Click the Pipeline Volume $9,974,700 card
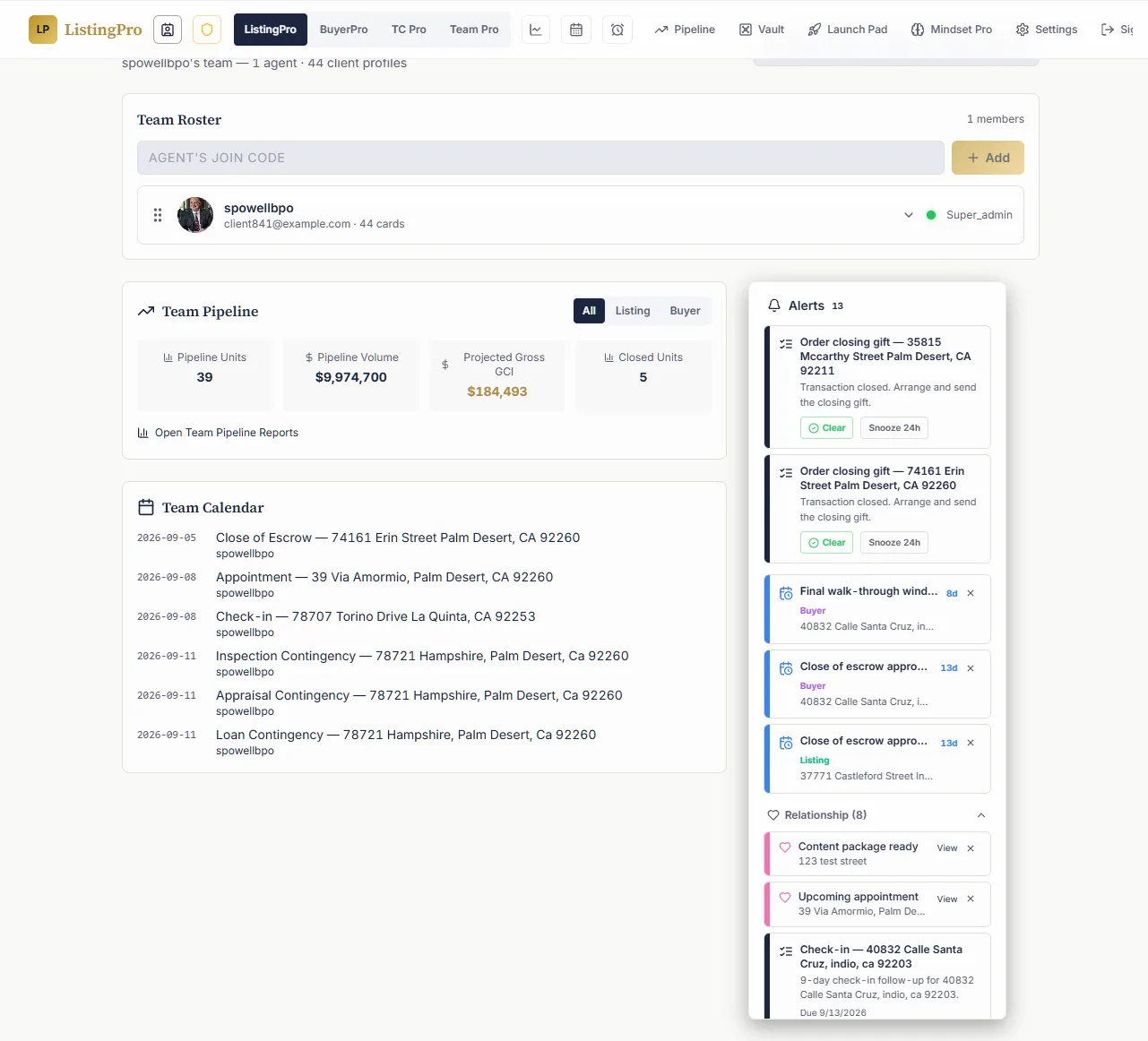This screenshot has height=1041, width=1148. 351,376
